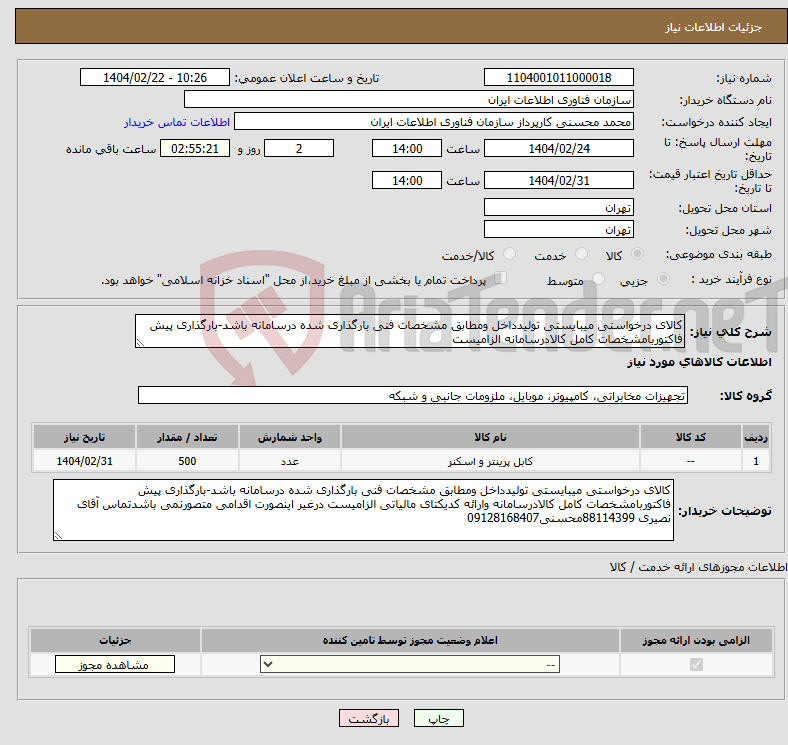Click the item name کابل پرینتر و اسکنر
Image resolution: width=788 pixels, height=745 pixels.
coord(490,461)
